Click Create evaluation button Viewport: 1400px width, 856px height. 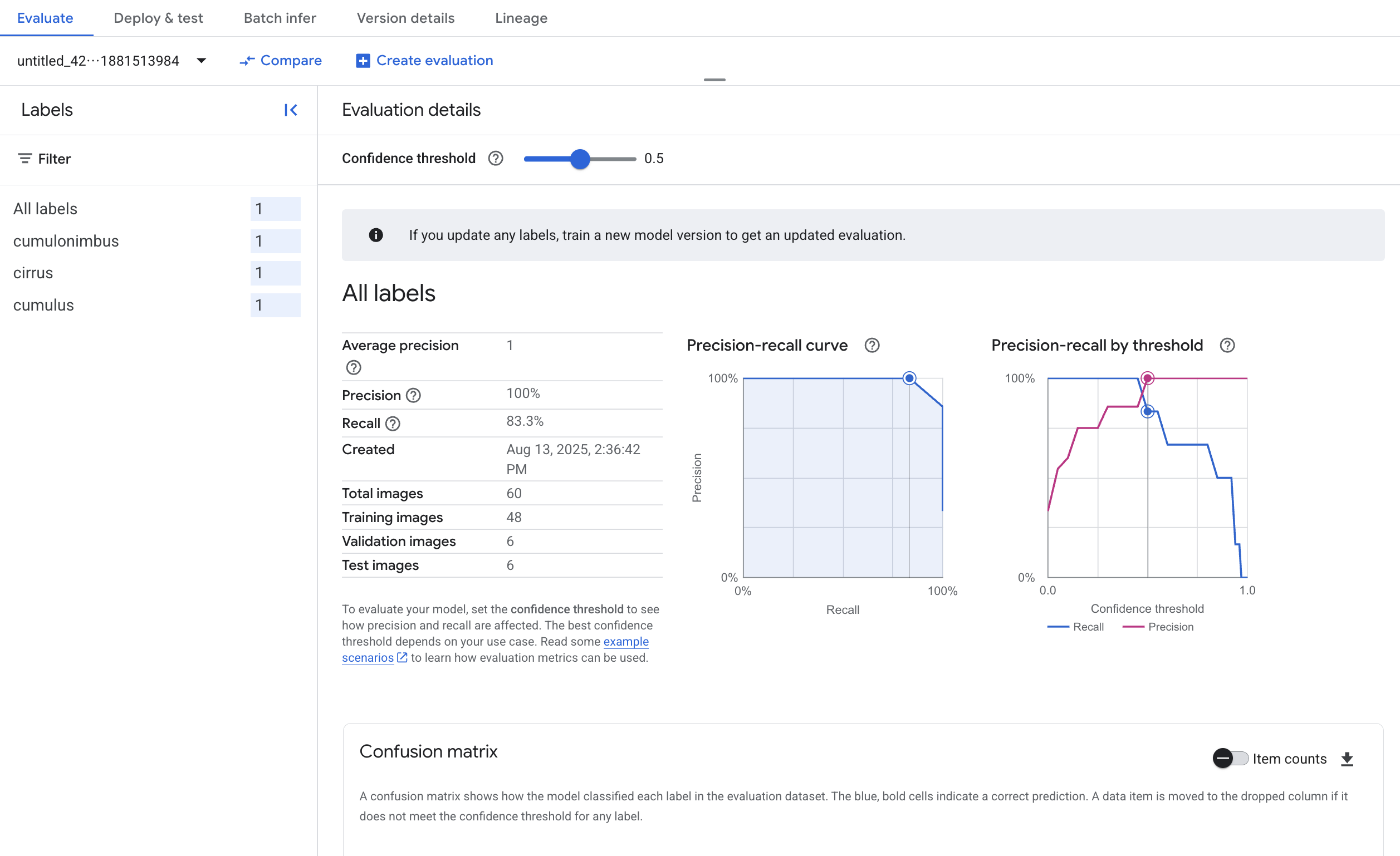[424, 61]
